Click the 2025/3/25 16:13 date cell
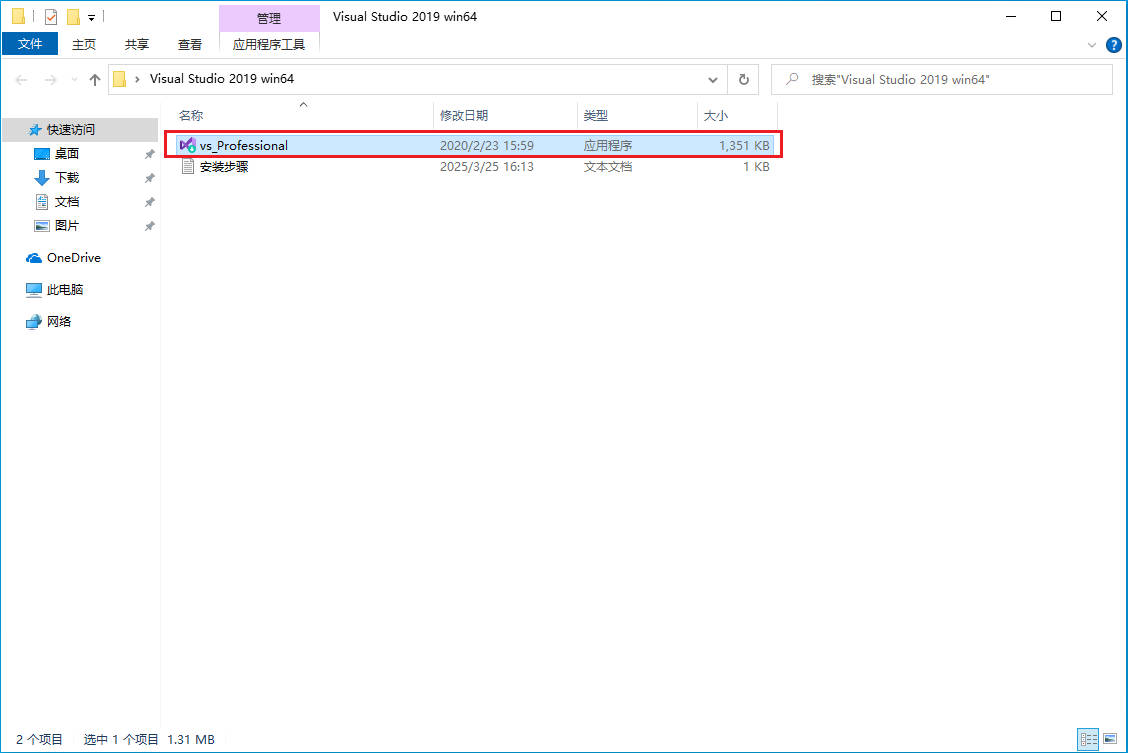1128x753 pixels. [x=486, y=167]
